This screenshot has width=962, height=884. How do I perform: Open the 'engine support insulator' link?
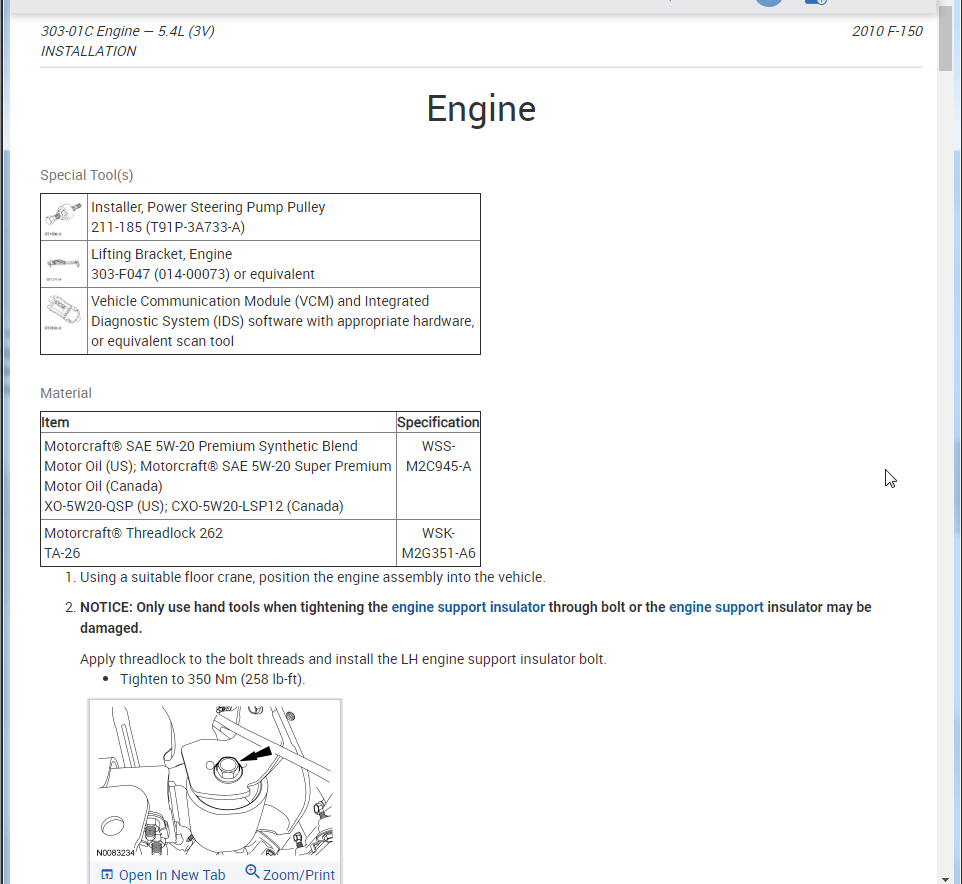(x=468, y=607)
